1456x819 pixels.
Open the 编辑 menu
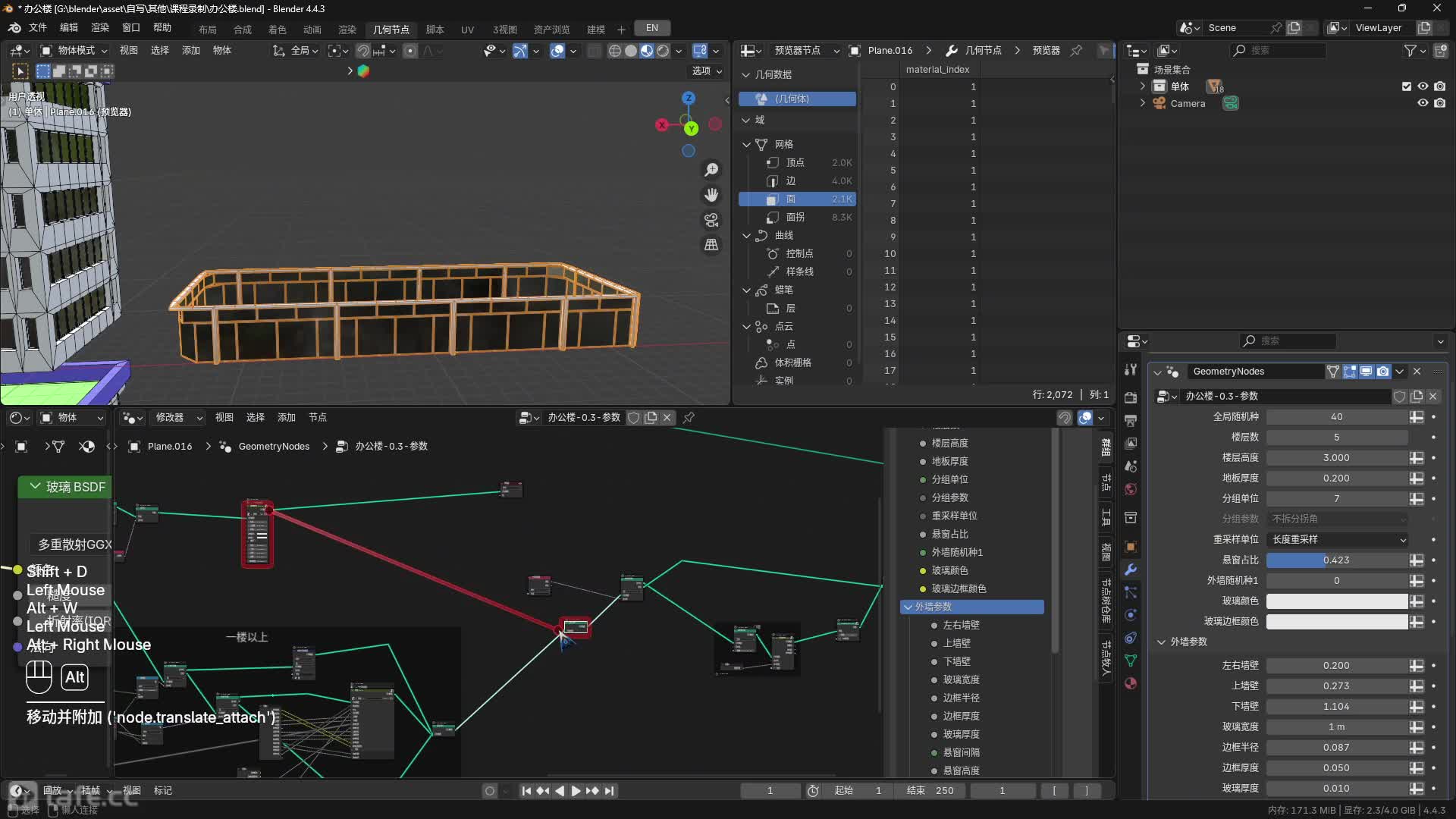click(69, 28)
